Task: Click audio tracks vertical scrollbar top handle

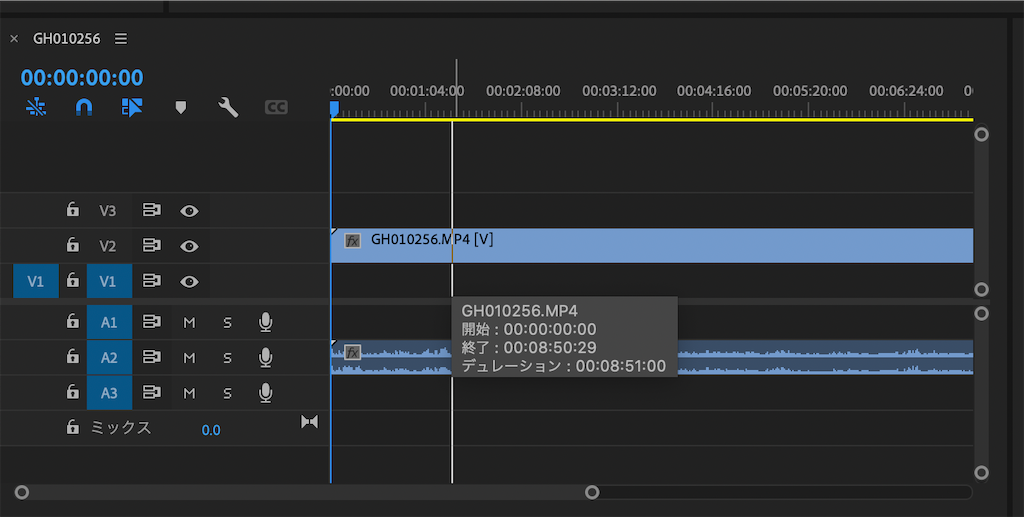Action: point(981,313)
